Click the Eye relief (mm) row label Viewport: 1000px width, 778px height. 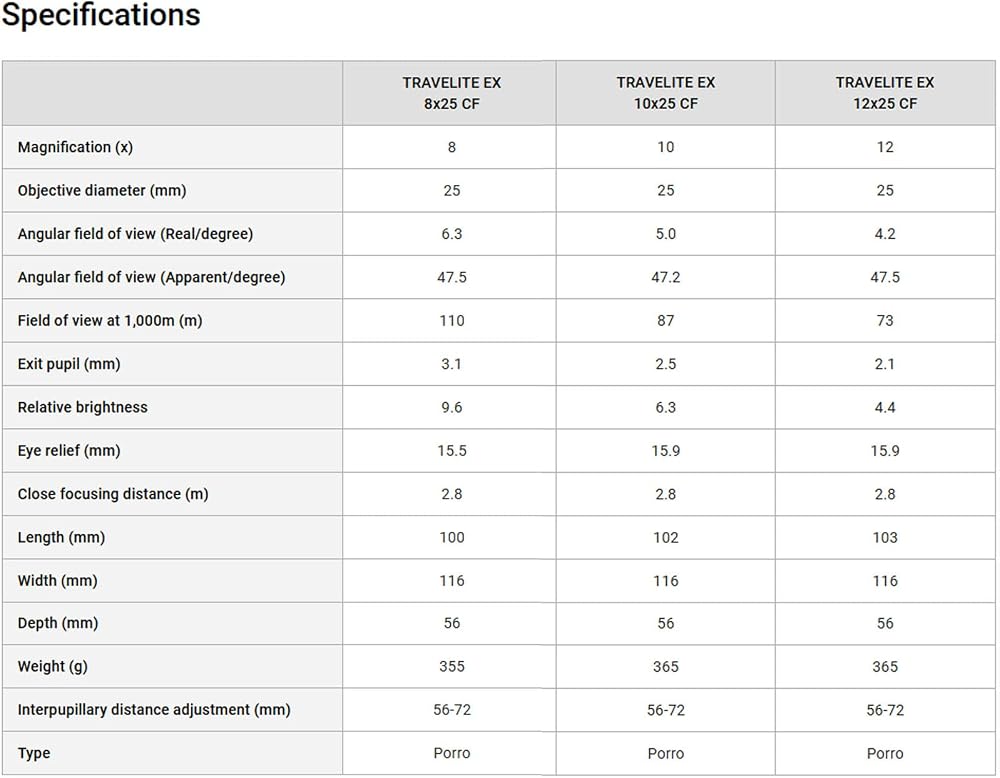click(69, 451)
